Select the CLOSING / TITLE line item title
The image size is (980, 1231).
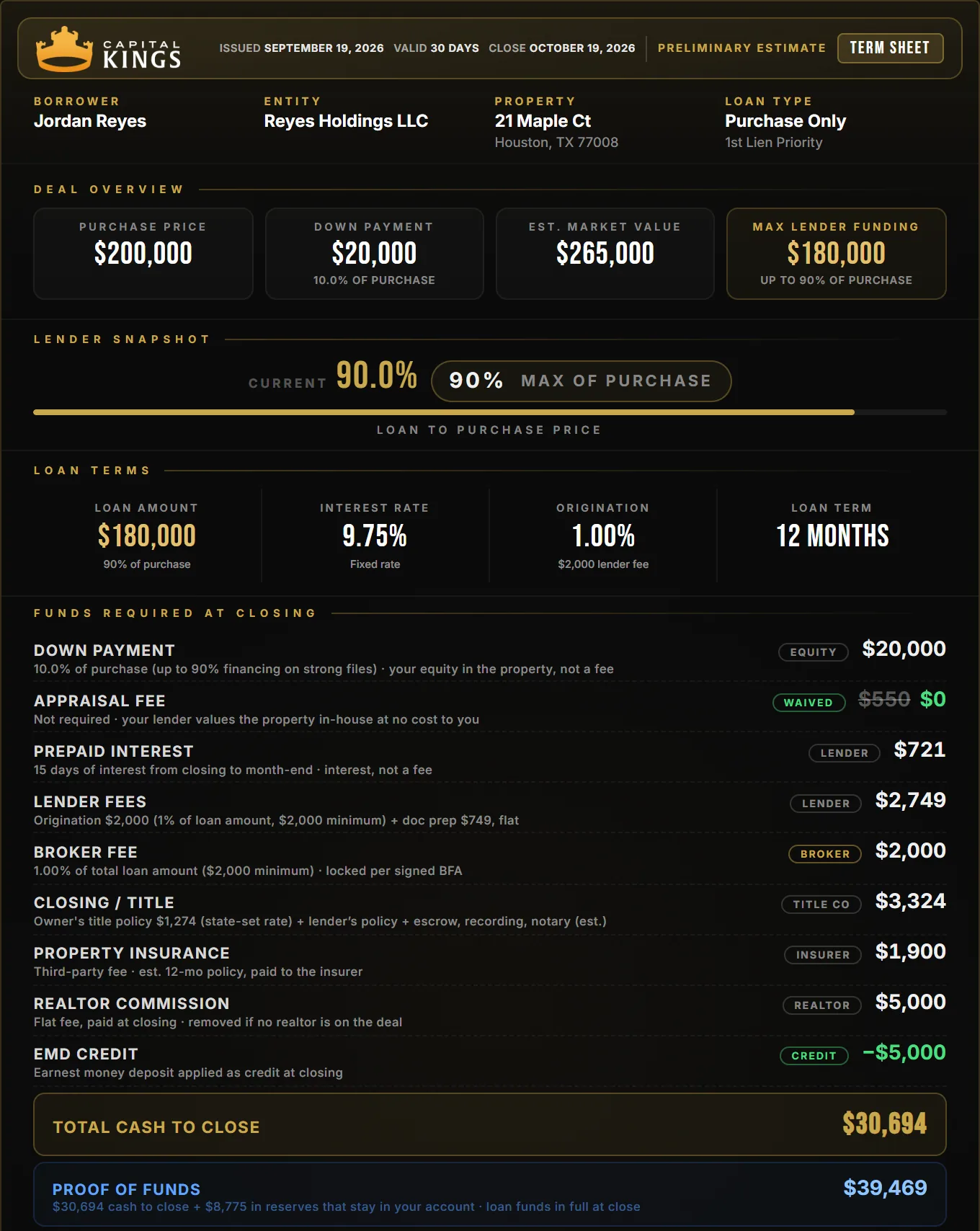104,903
